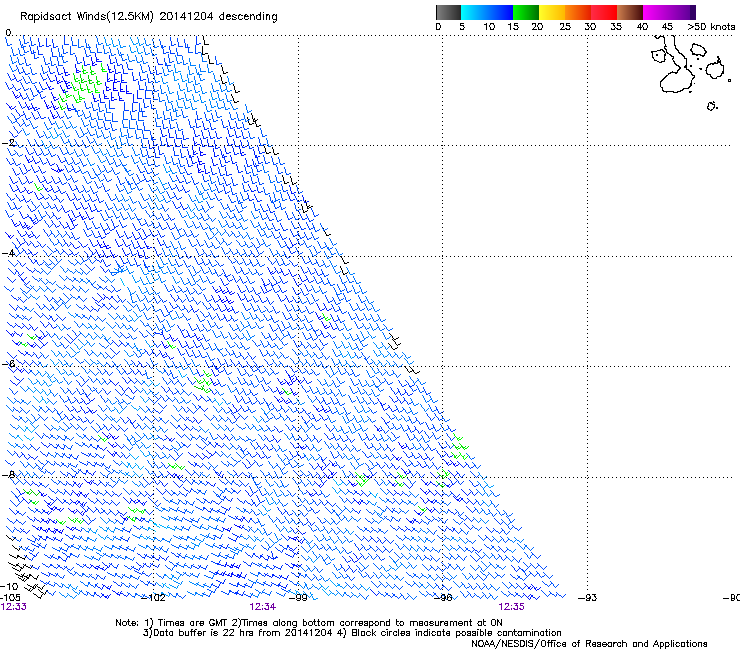740x650 pixels.
Task: Click the -93 longitude axis label
Action: tap(588, 598)
